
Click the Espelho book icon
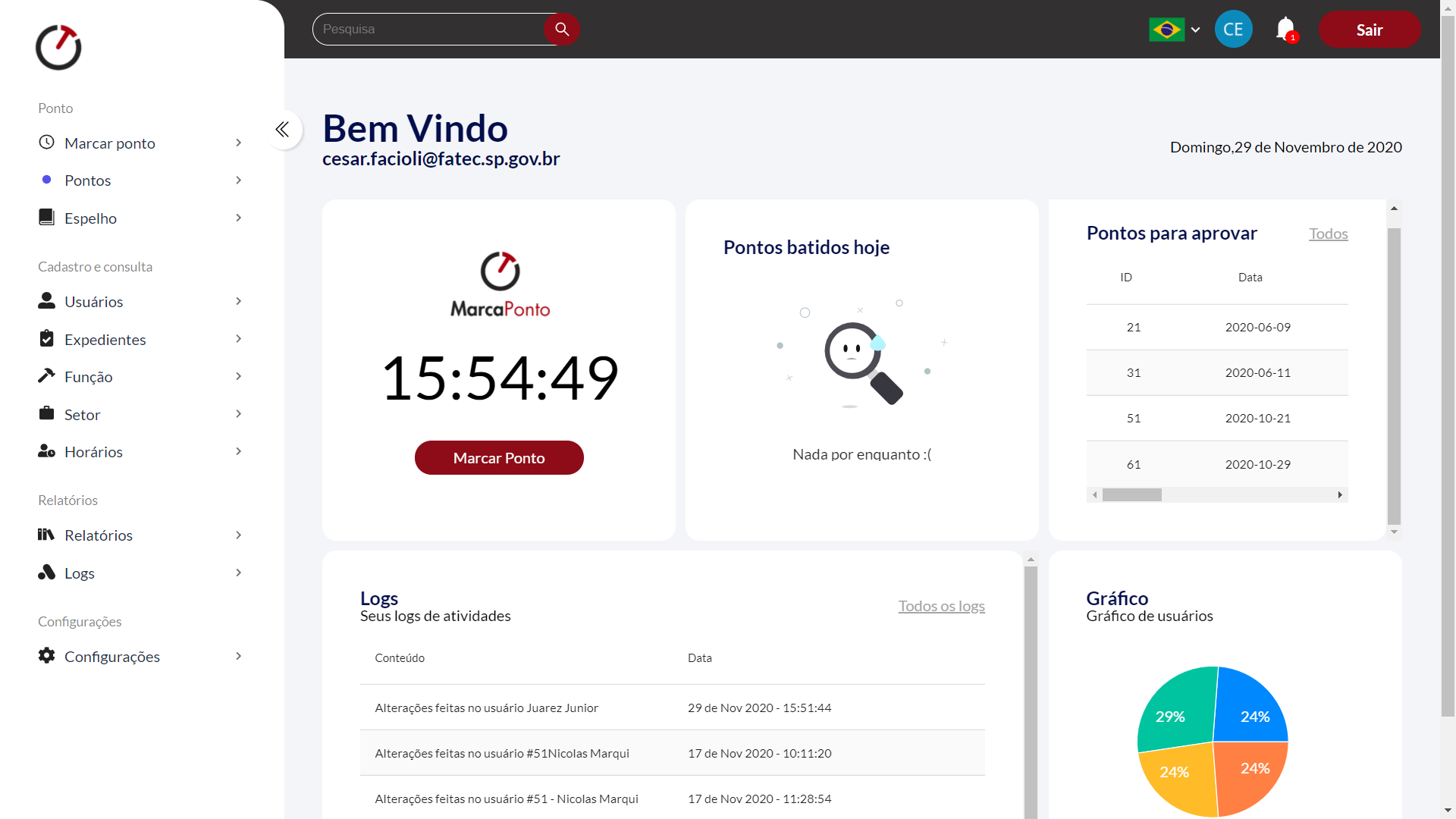tap(46, 218)
